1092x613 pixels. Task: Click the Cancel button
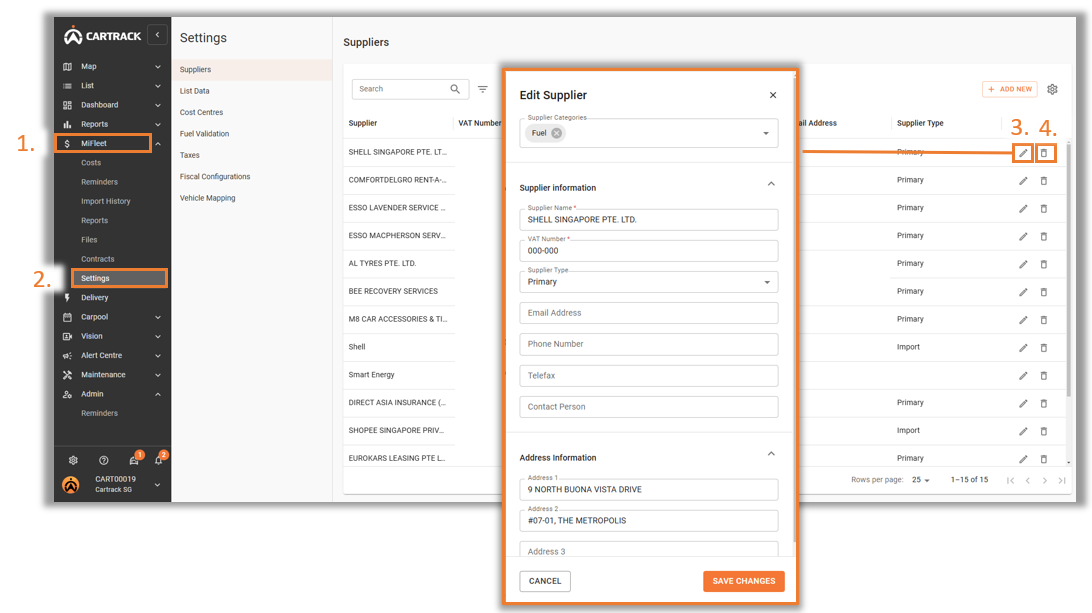point(545,581)
